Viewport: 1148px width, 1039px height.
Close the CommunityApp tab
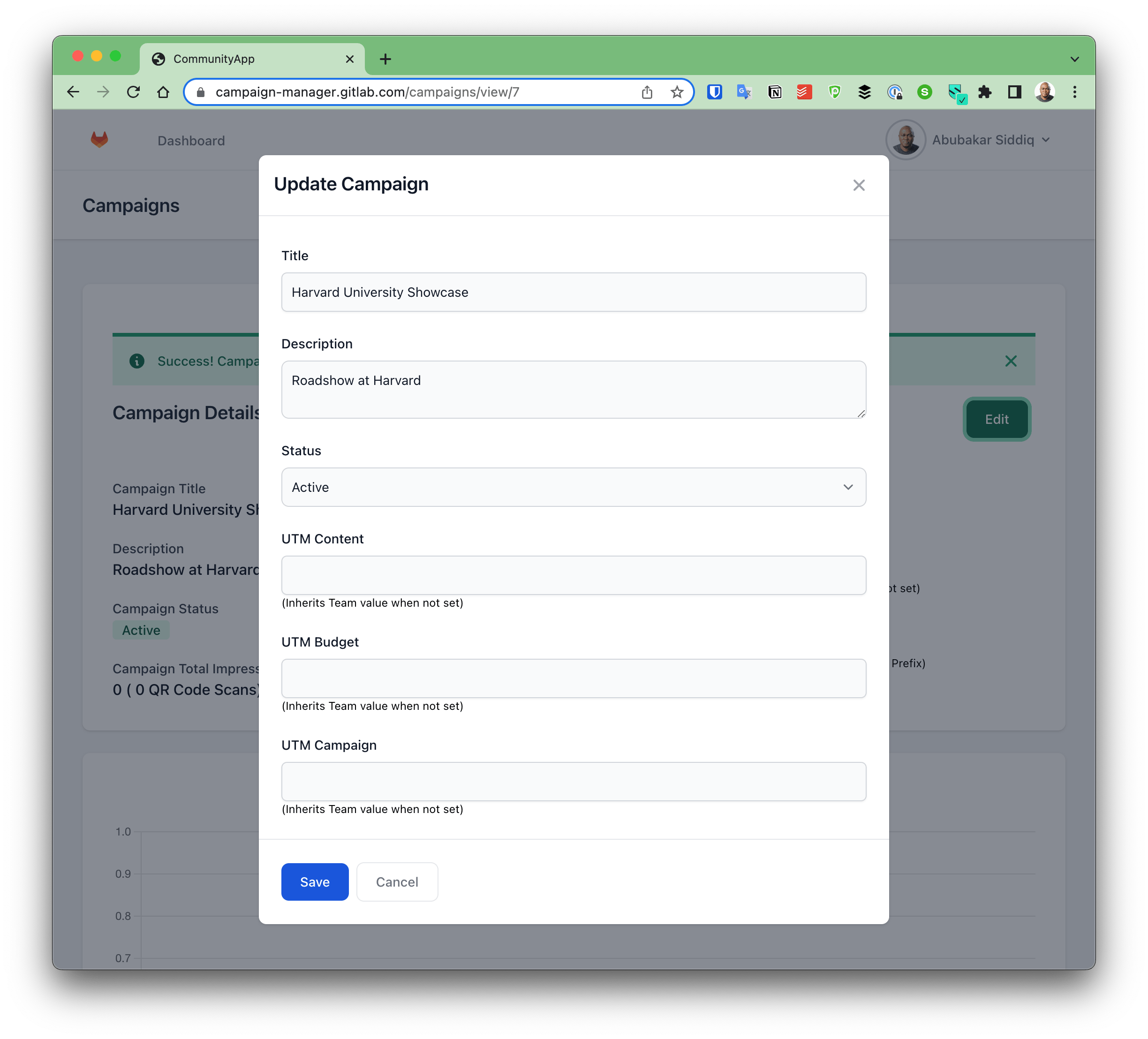[x=350, y=59]
